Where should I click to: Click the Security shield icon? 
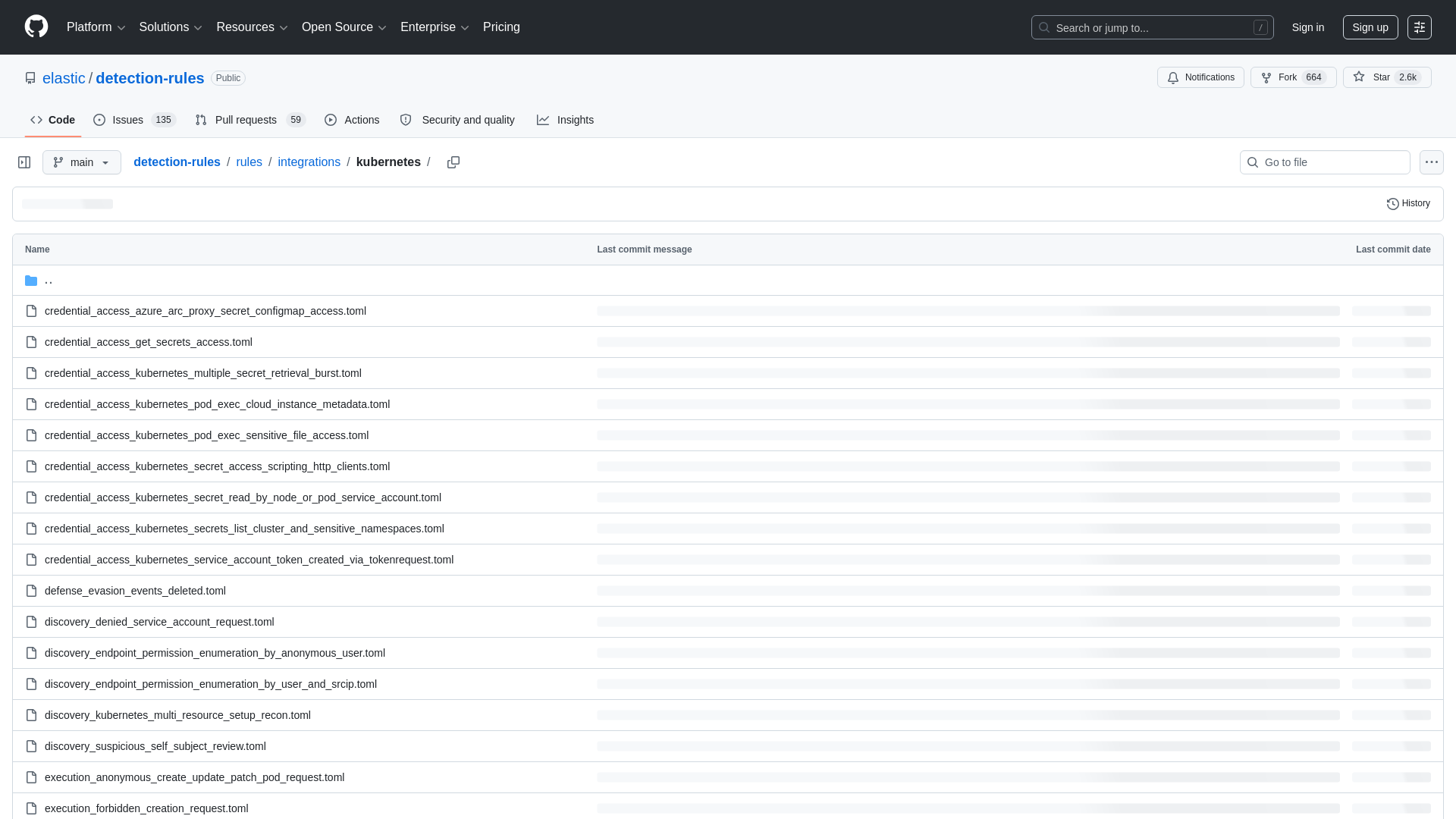[406, 120]
